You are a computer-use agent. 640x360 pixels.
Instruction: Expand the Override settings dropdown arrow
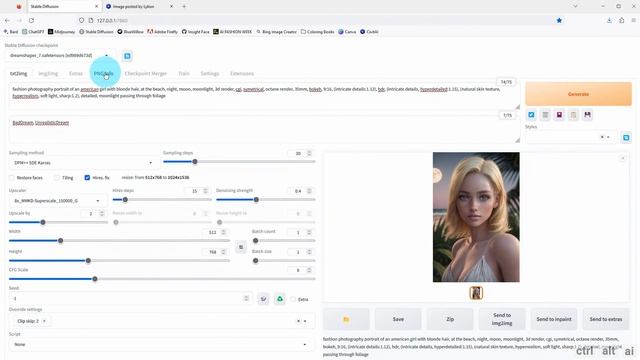click(x=305, y=321)
